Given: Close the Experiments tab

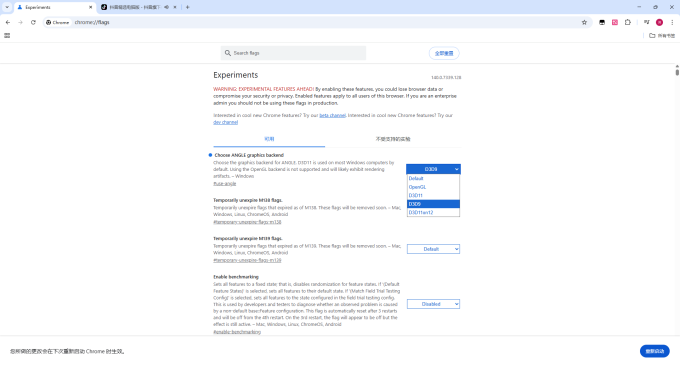Looking at the screenshot, I should [90, 7].
